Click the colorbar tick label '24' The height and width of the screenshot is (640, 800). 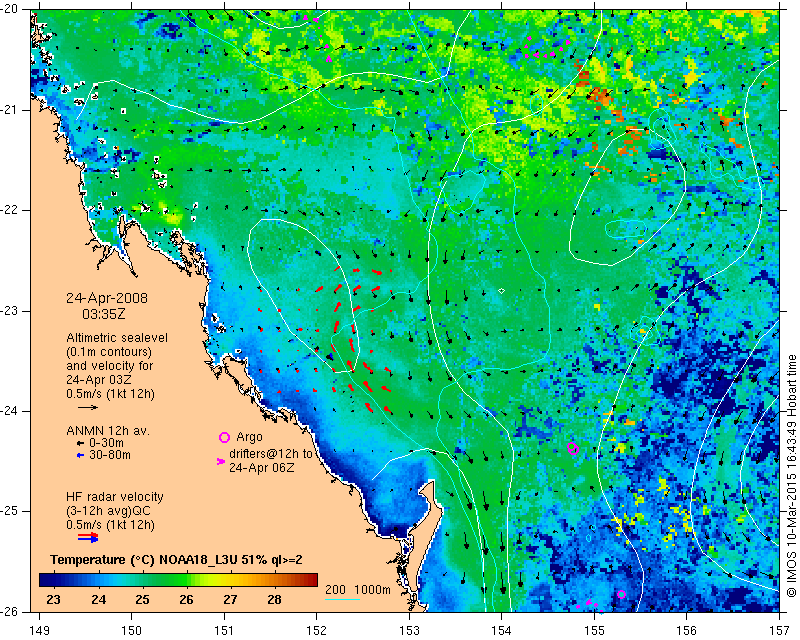(x=98, y=599)
